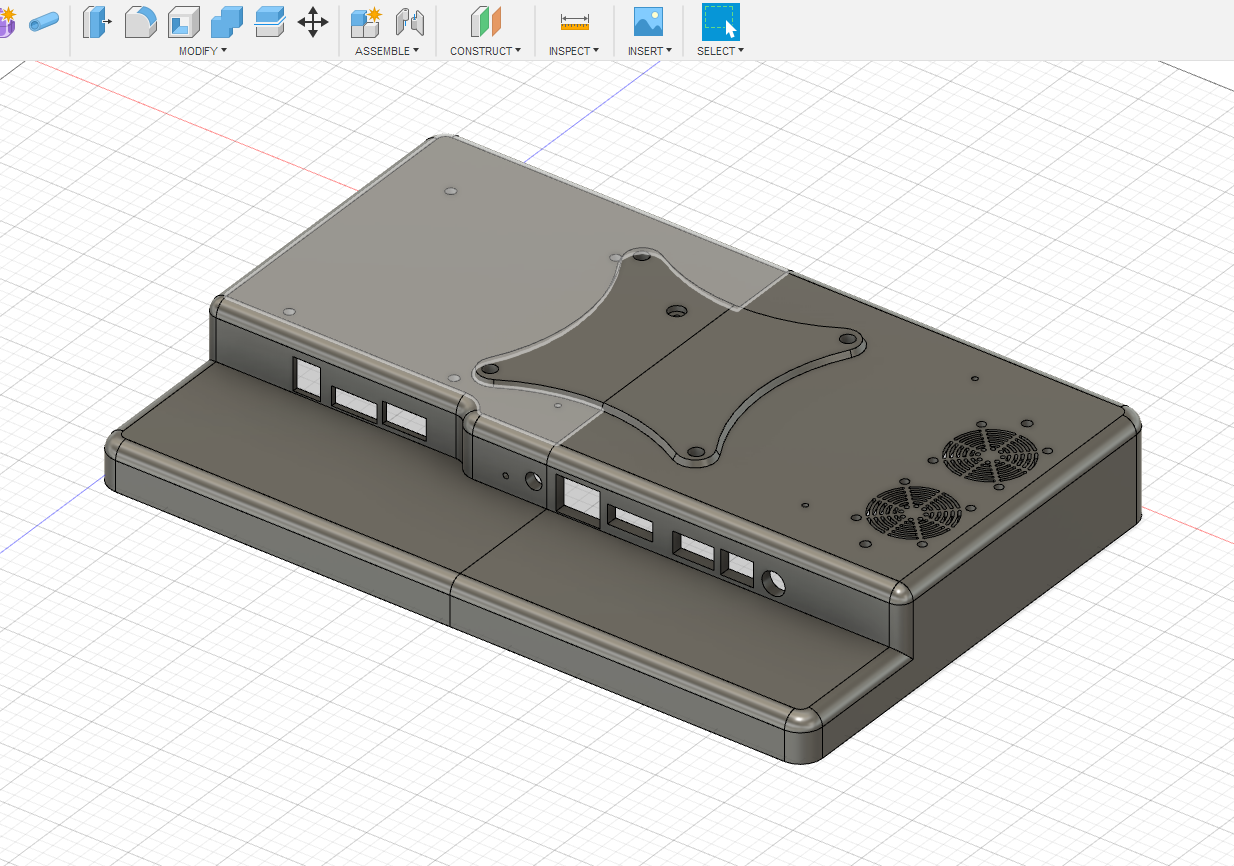
Task: Select the Pipe tool icon
Action: [43, 21]
